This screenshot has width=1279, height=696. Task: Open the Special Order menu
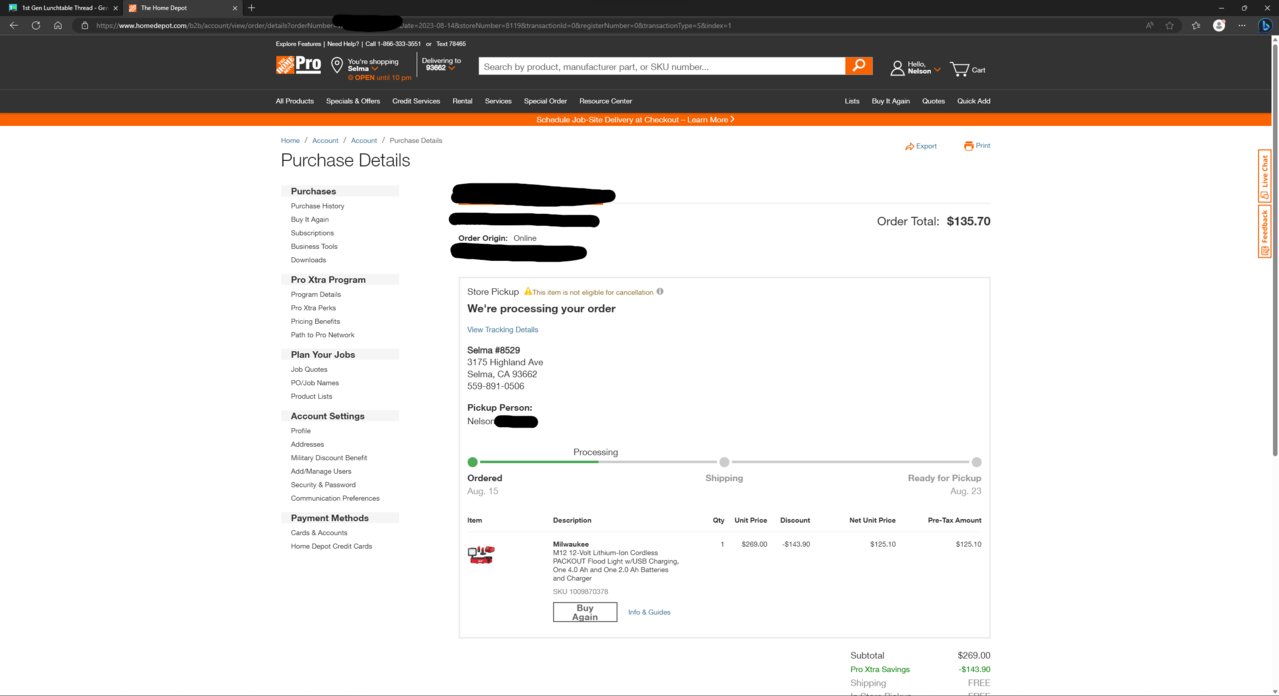[545, 101]
